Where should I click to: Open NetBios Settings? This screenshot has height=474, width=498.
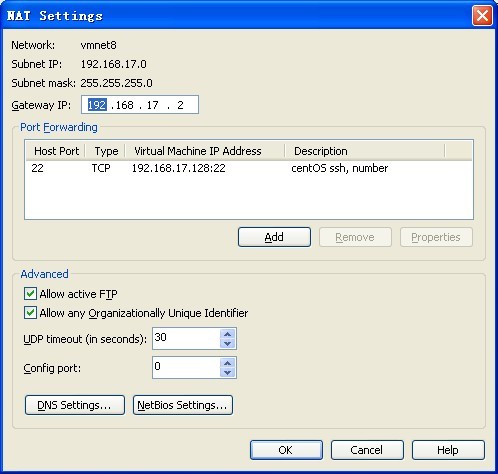[x=183, y=405]
